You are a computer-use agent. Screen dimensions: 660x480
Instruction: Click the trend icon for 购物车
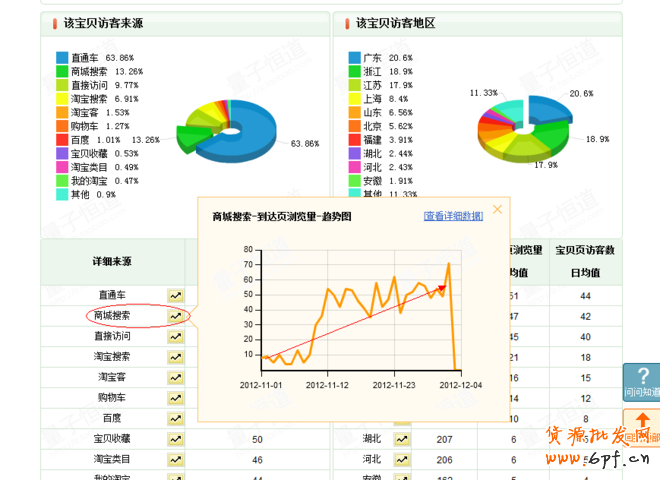[176, 398]
